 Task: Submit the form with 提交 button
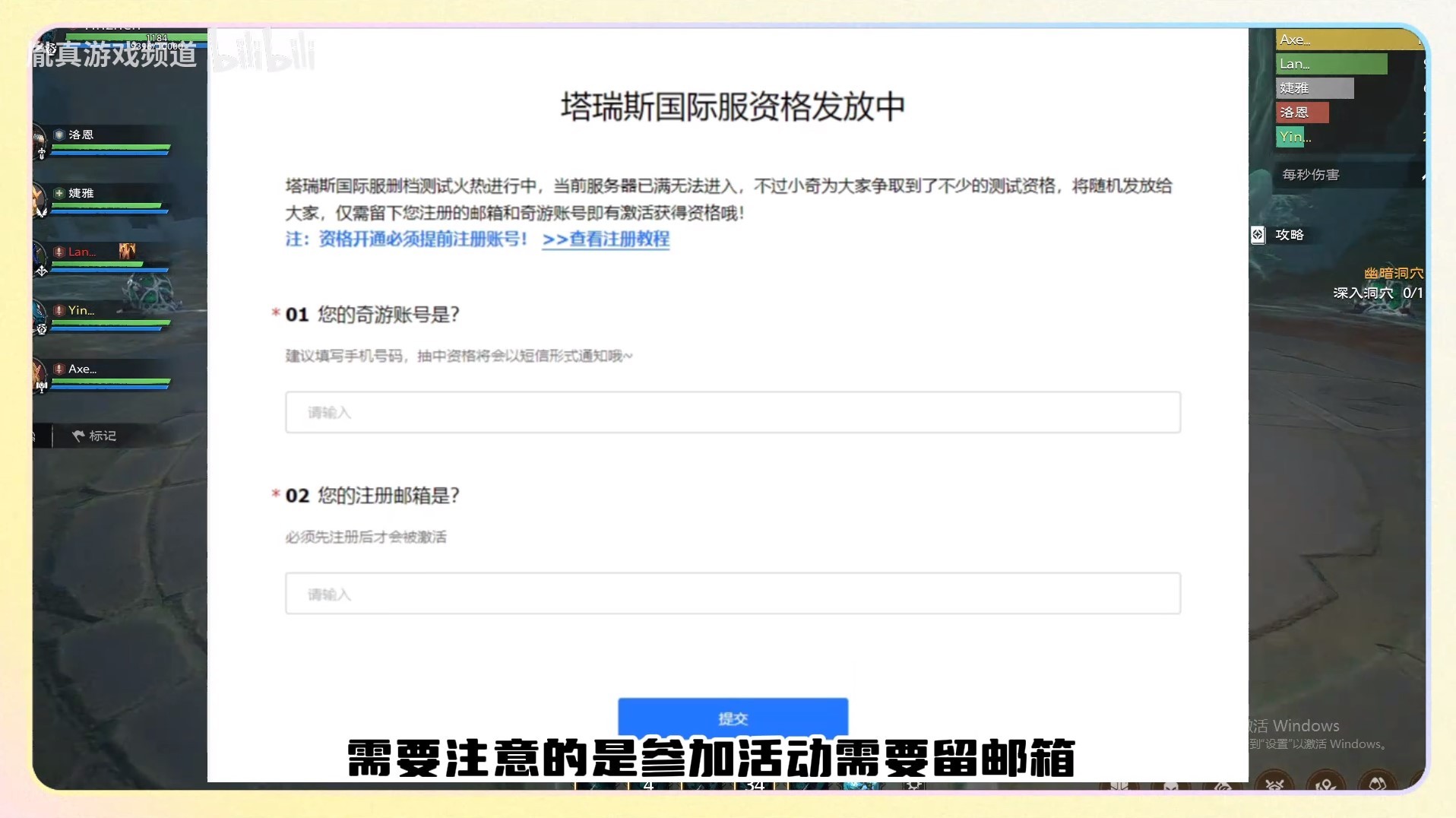tap(733, 718)
